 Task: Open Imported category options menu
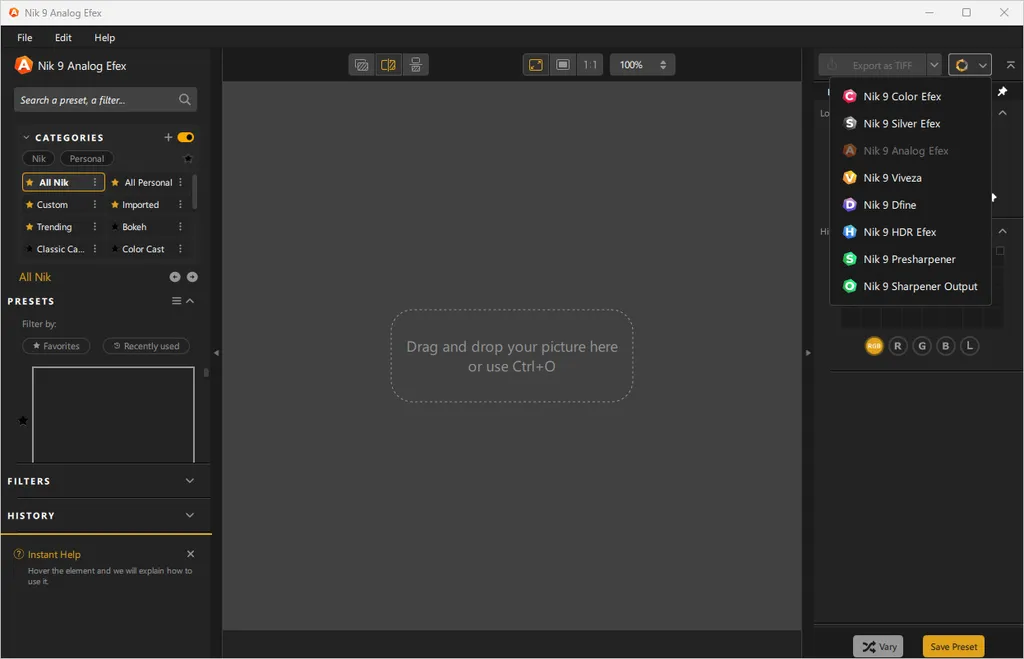point(180,204)
